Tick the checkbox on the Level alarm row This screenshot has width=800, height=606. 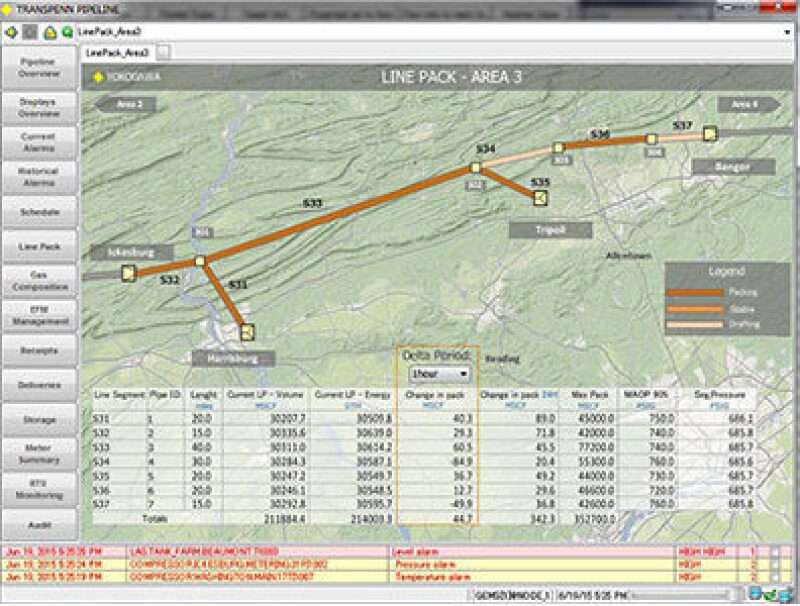pos(774,551)
